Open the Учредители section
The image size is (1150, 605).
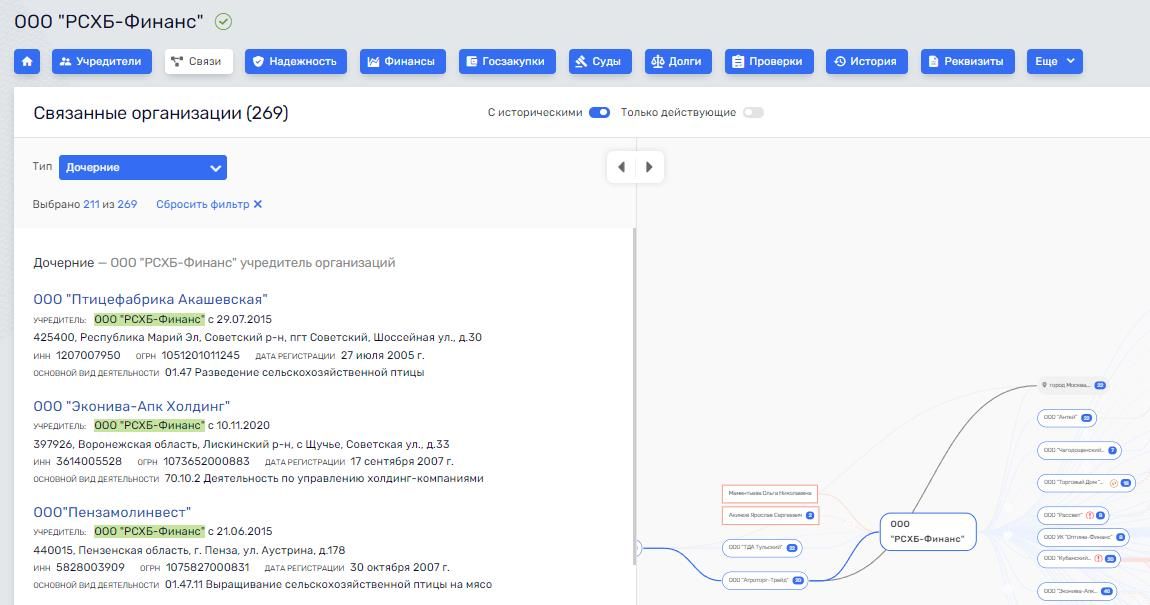pyautogui.click(x=101, y=62)
